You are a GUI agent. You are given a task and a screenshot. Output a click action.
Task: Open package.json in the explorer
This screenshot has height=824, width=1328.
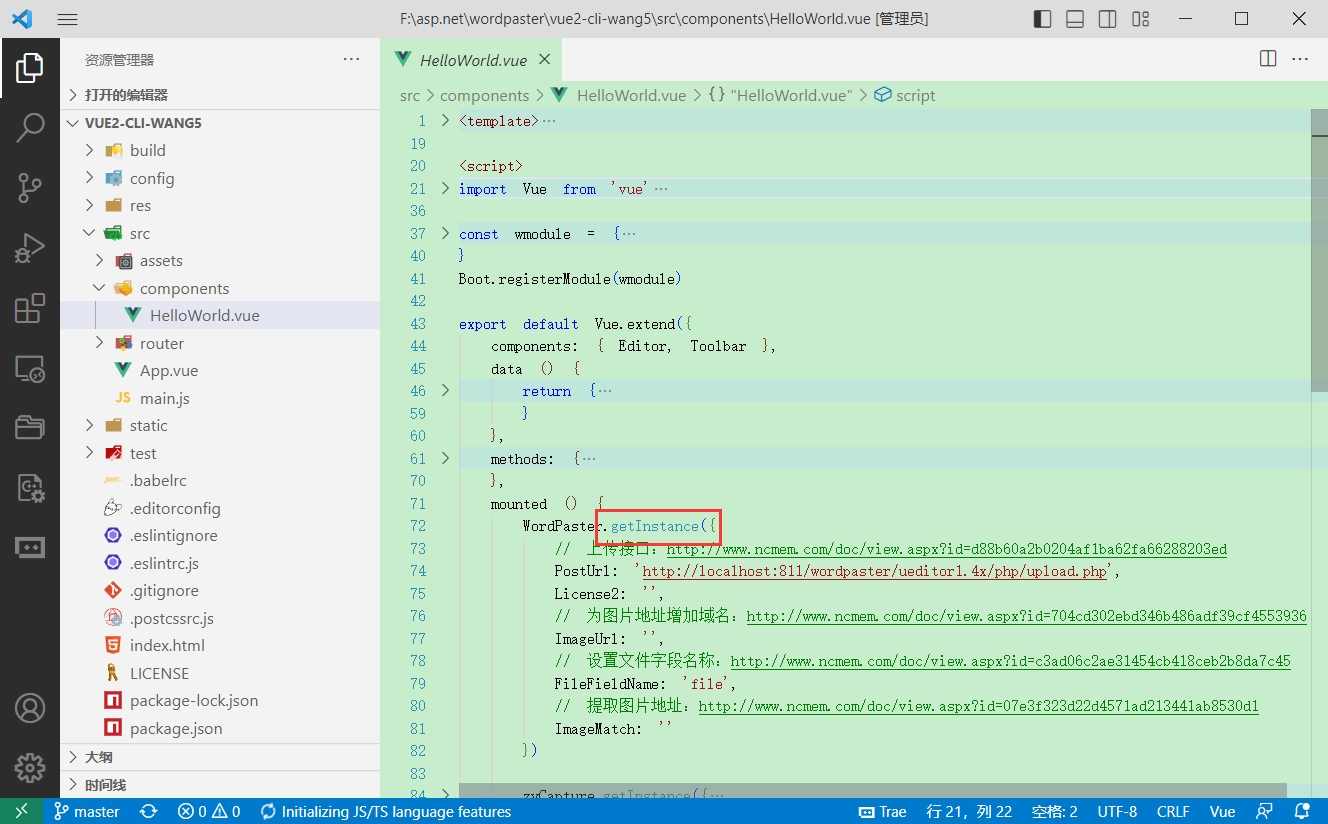(176, 728)
